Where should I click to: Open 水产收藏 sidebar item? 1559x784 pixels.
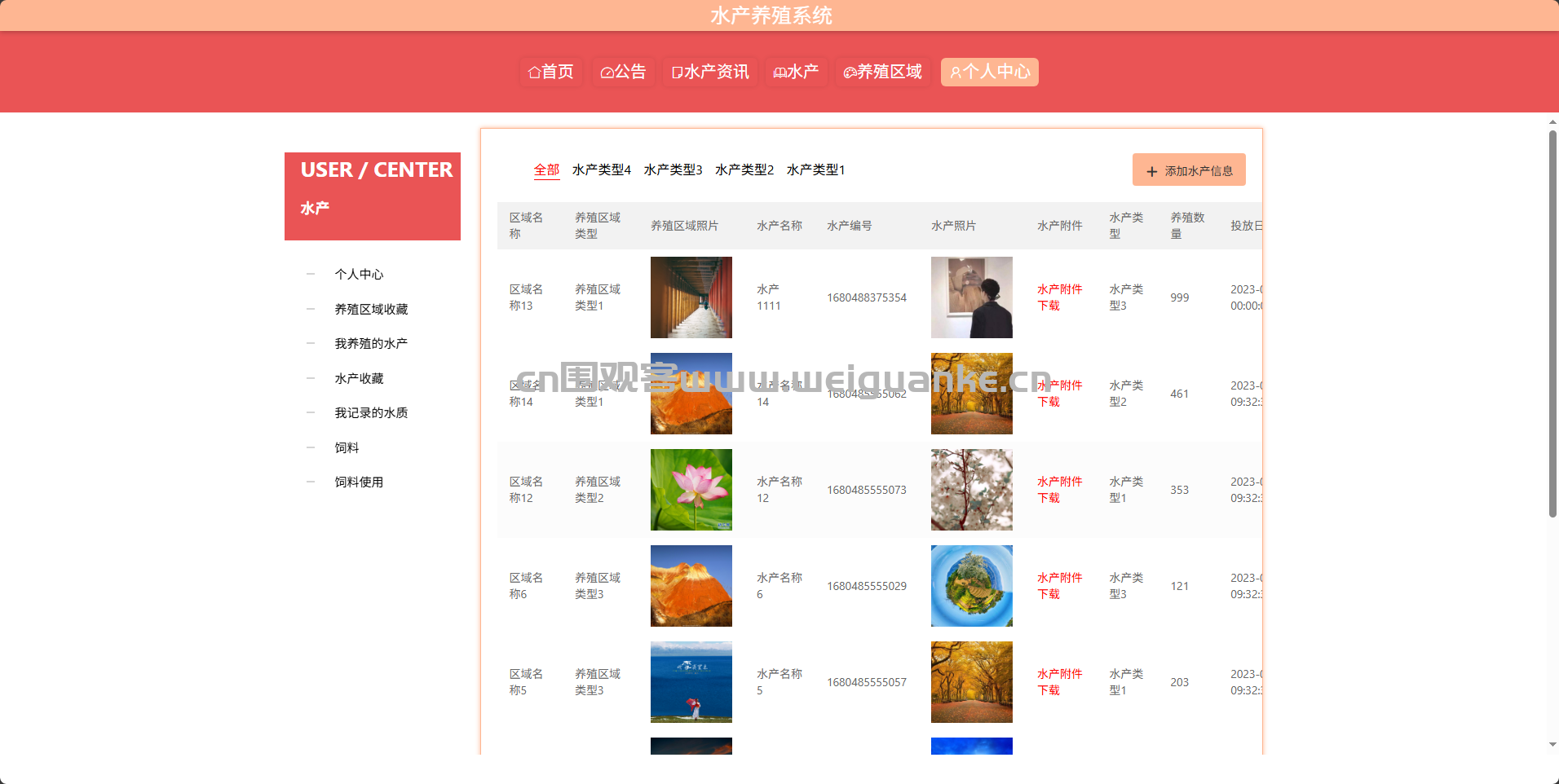359,378
